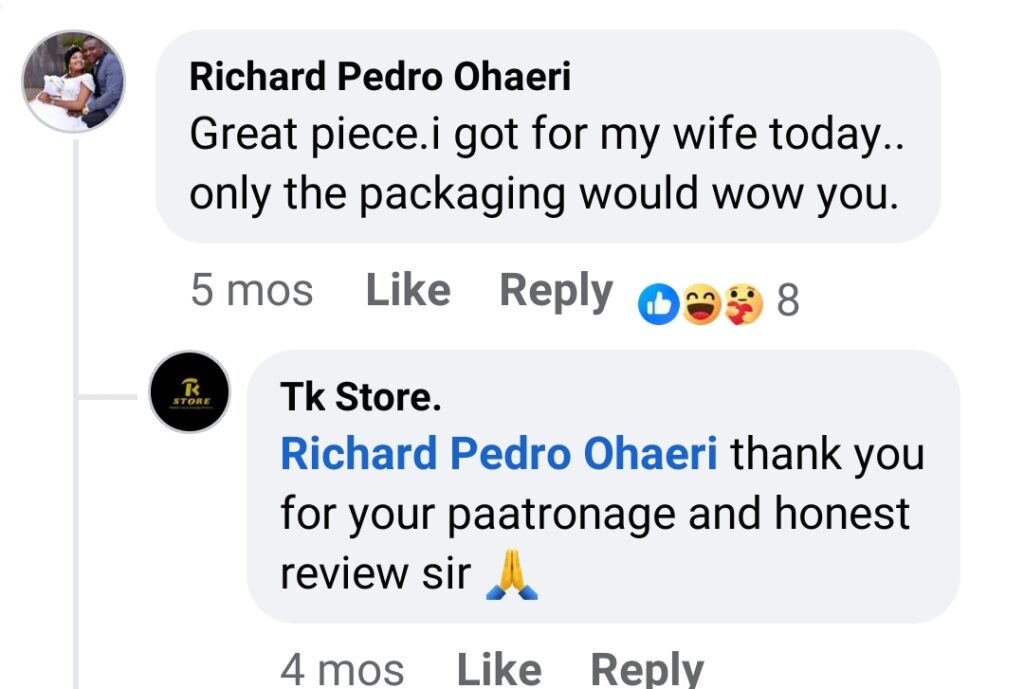Screen dimensions: 1024x689
Task: Click the "4 mos" reply timestamp
Action: coord(342,669)
